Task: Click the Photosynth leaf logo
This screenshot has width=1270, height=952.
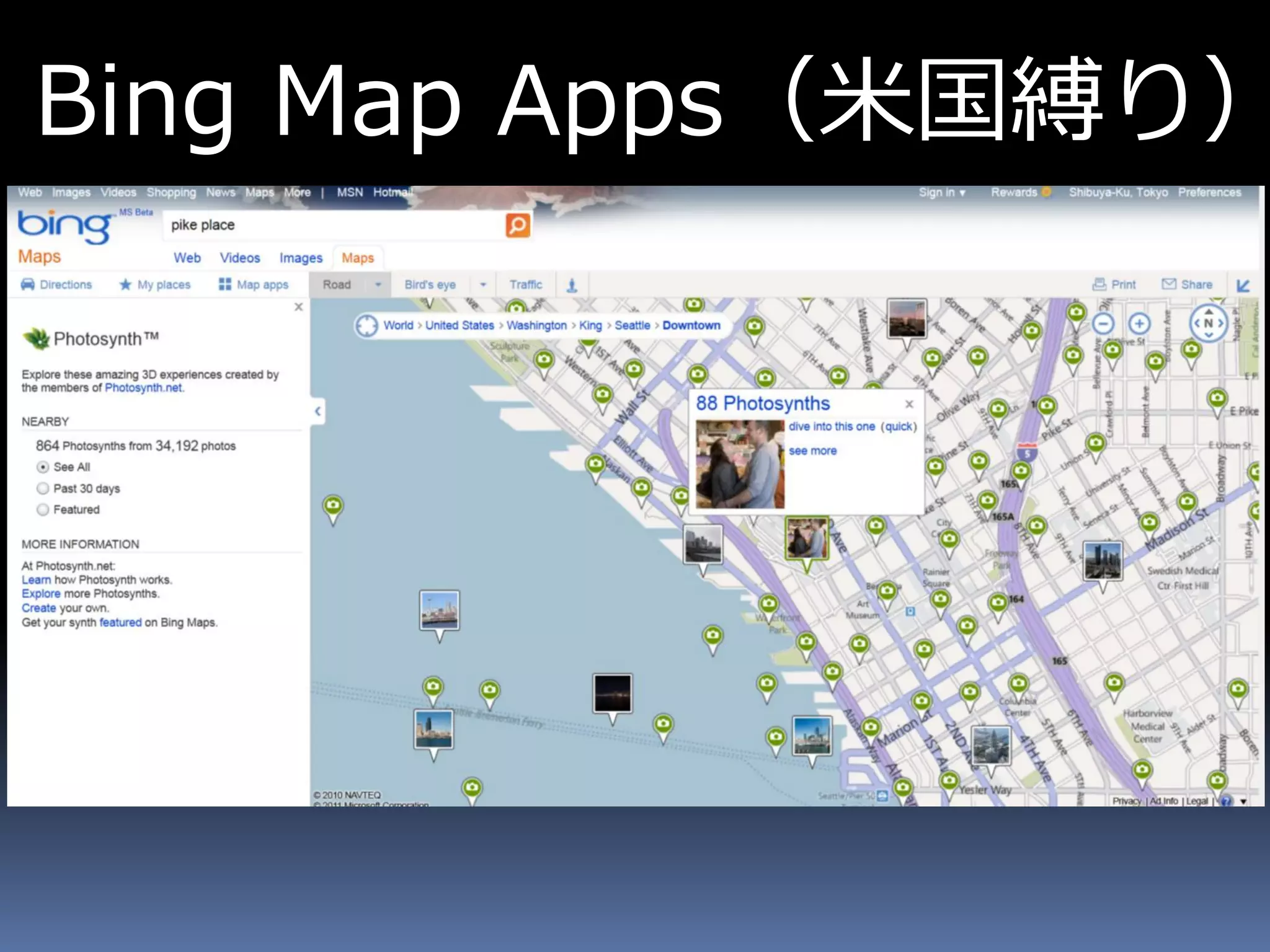Action: coord(37,338)
